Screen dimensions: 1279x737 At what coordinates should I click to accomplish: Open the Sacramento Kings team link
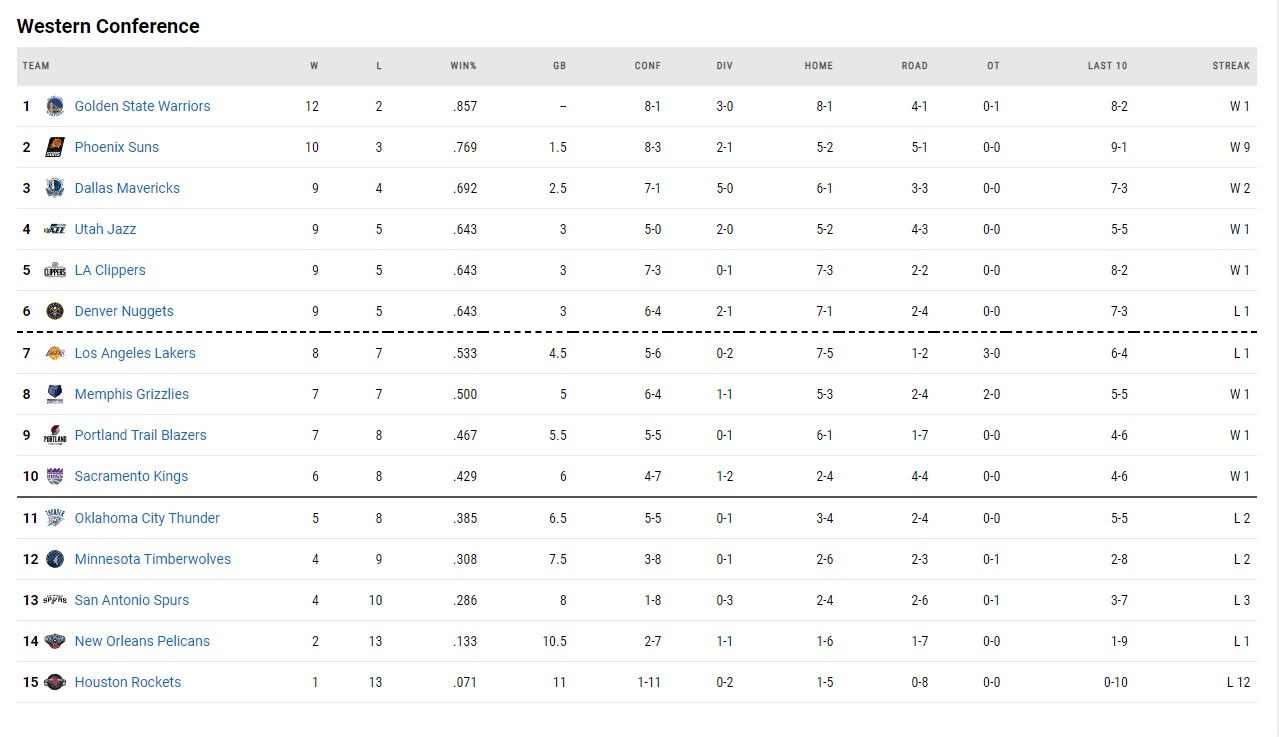131,476
